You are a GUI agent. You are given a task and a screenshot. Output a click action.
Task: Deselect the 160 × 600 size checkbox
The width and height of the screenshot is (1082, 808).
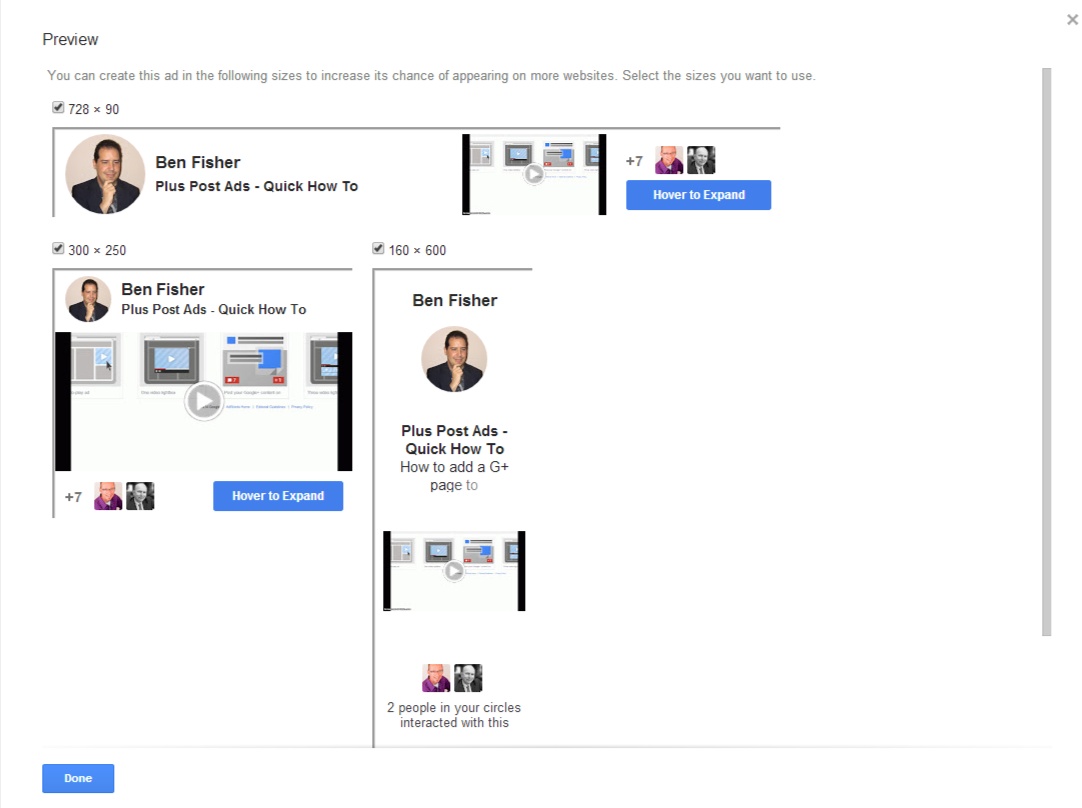pyautogui.click(x=378, y=249)
